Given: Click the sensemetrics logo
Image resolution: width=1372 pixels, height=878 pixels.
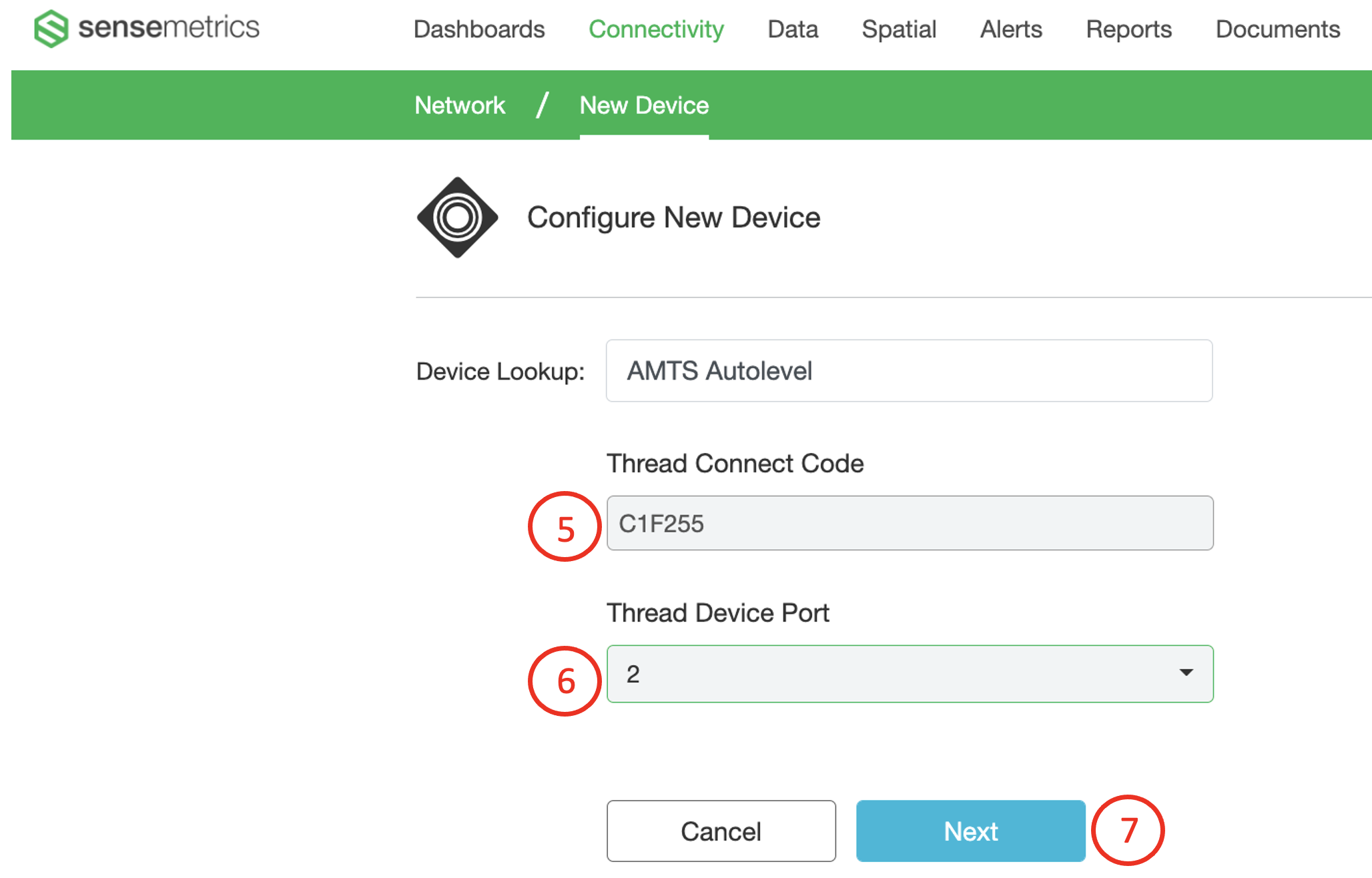Looking at the screenshot, I should coord(147,28).
